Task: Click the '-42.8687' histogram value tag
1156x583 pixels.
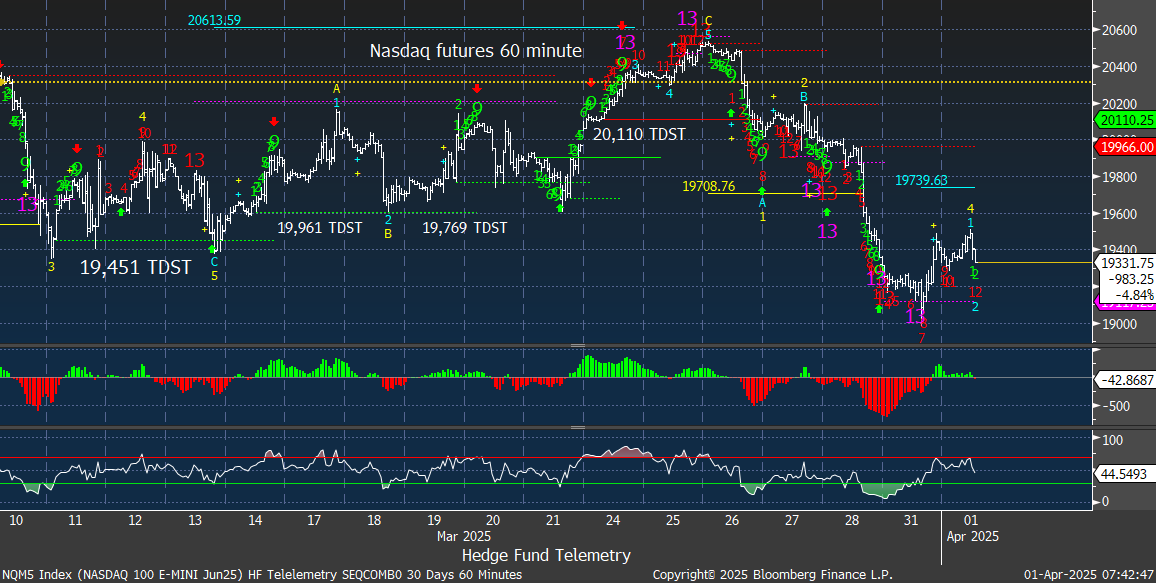Action: coord(1125,380)
